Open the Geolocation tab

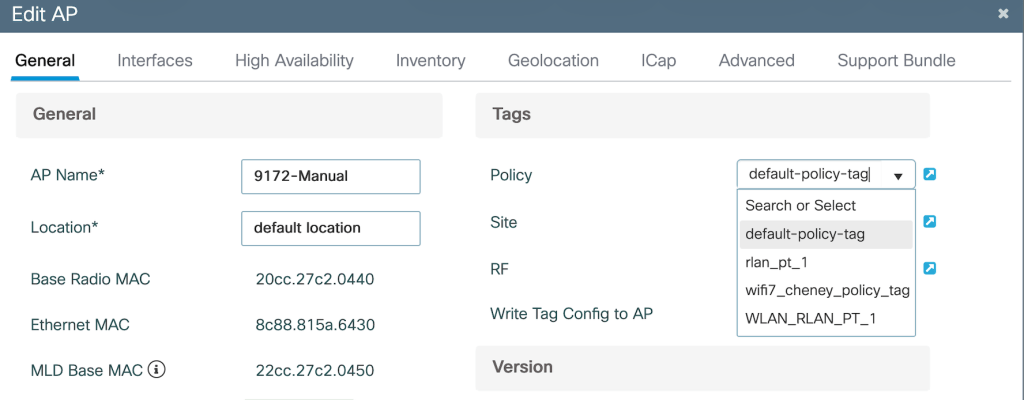click(x=553, y=60)
